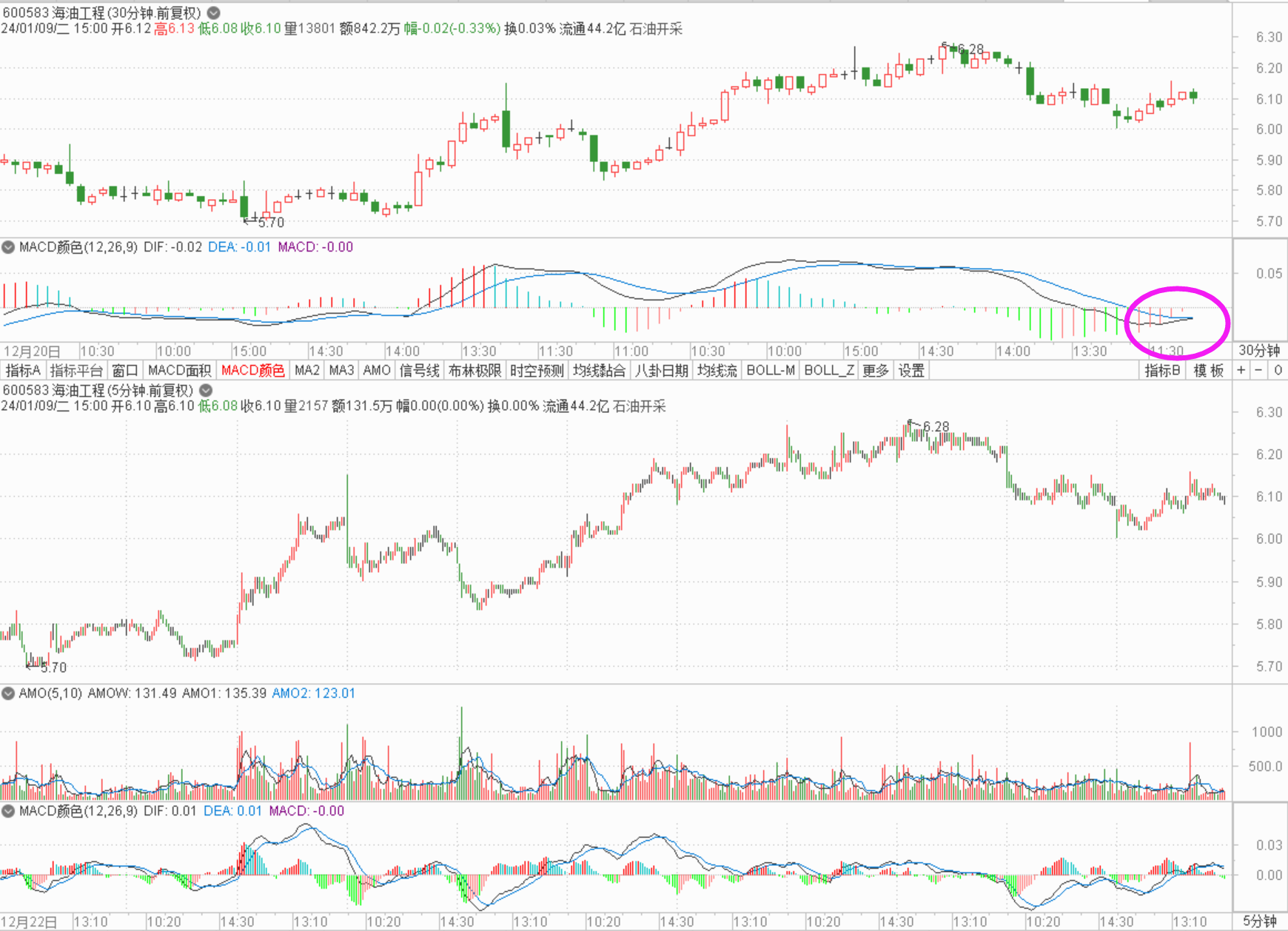This screenshot has width=1288, height=931.
Task: Click the plus button to add panel
Action: click(1241, 371)
